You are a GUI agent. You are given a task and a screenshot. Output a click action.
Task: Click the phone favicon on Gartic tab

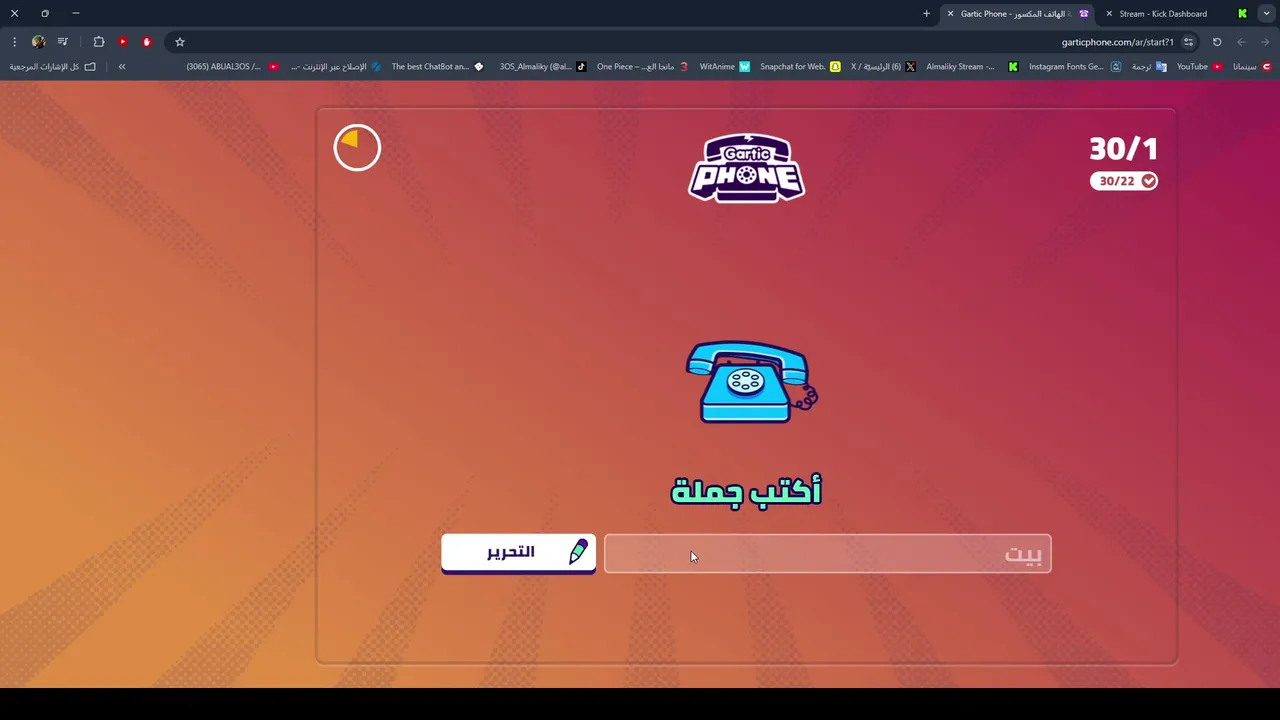click(1083, 14)
